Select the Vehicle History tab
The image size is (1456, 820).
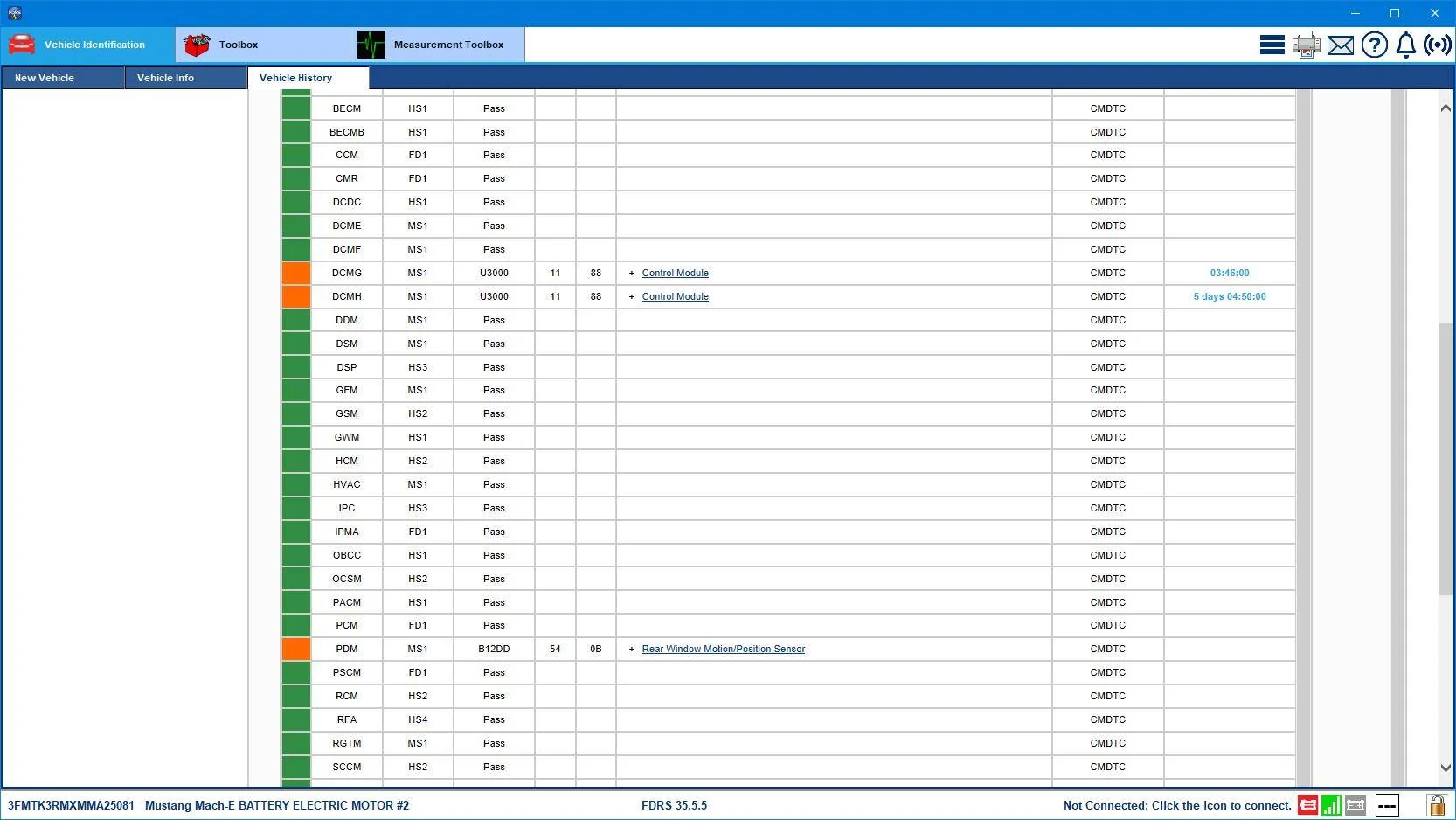309,78
